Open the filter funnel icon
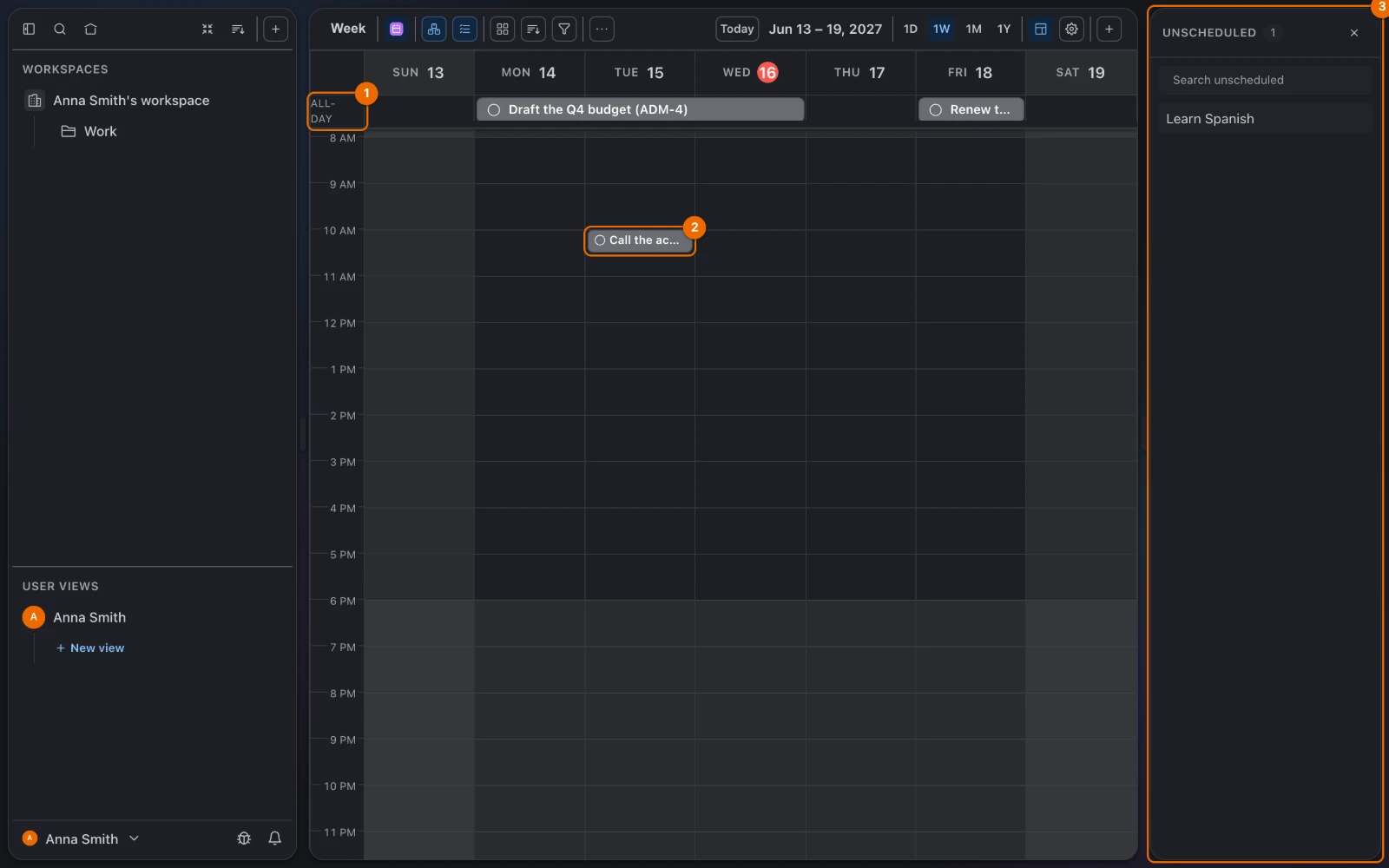The height and width of the screenshot is (868, 1389). pyautogui.click(x=564, y=29)
